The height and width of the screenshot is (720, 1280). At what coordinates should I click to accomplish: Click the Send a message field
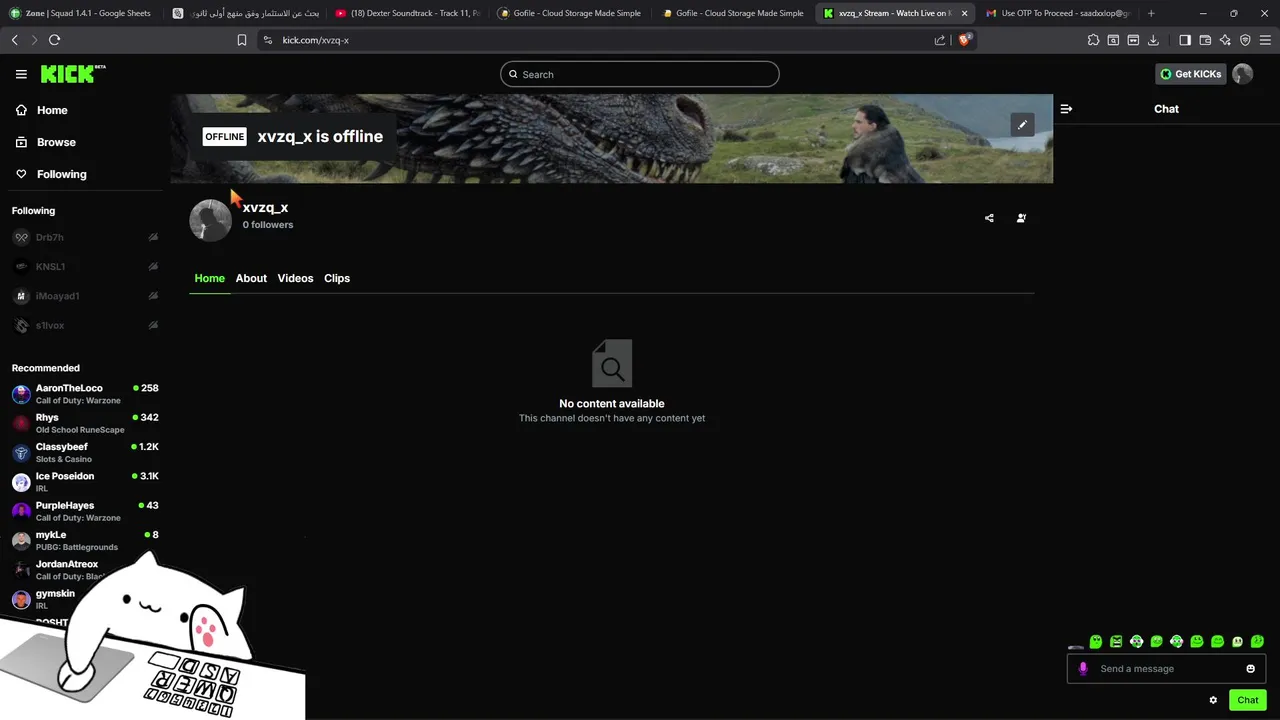click(1166, 669)
